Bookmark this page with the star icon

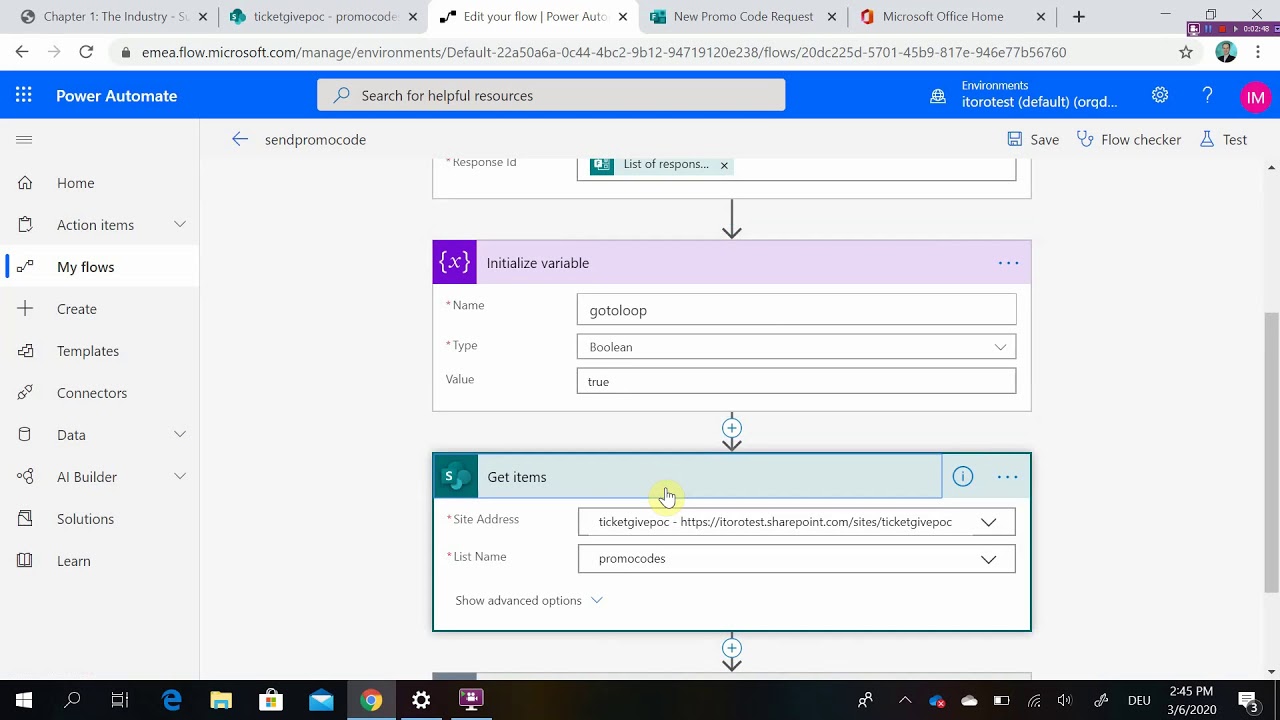1186,52
